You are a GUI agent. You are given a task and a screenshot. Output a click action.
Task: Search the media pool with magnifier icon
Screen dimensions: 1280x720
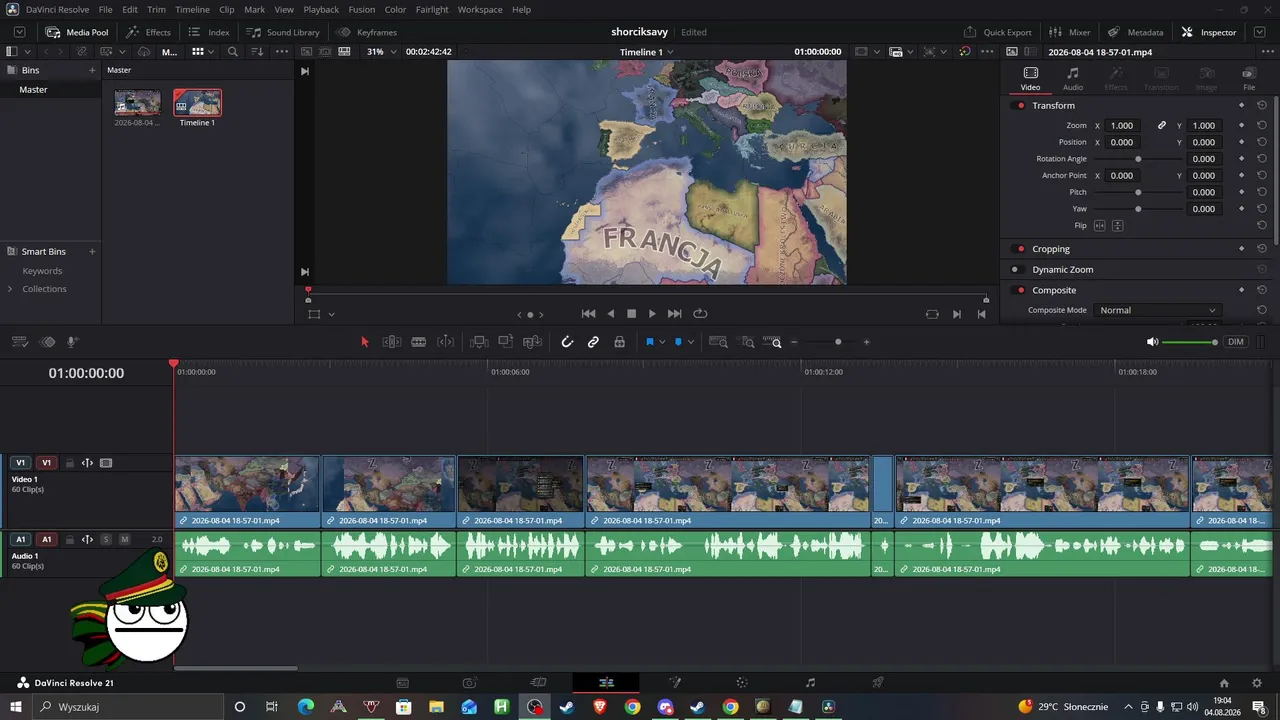tap(233, 51)
